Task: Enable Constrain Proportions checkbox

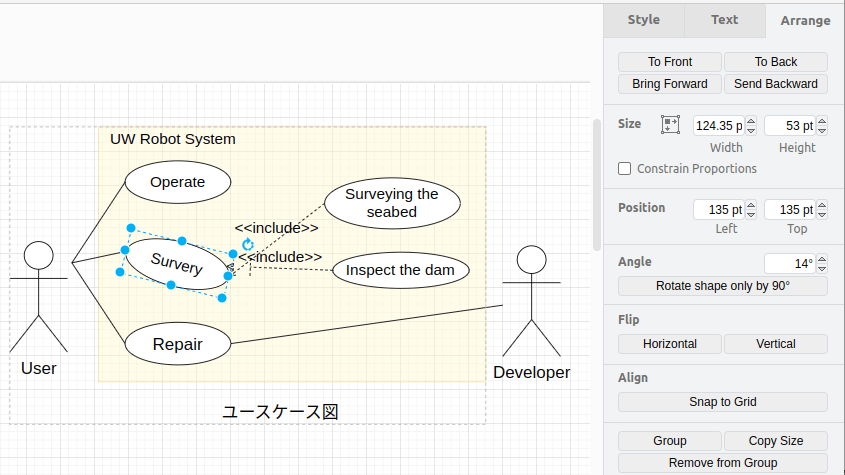Action: (625, 169)
